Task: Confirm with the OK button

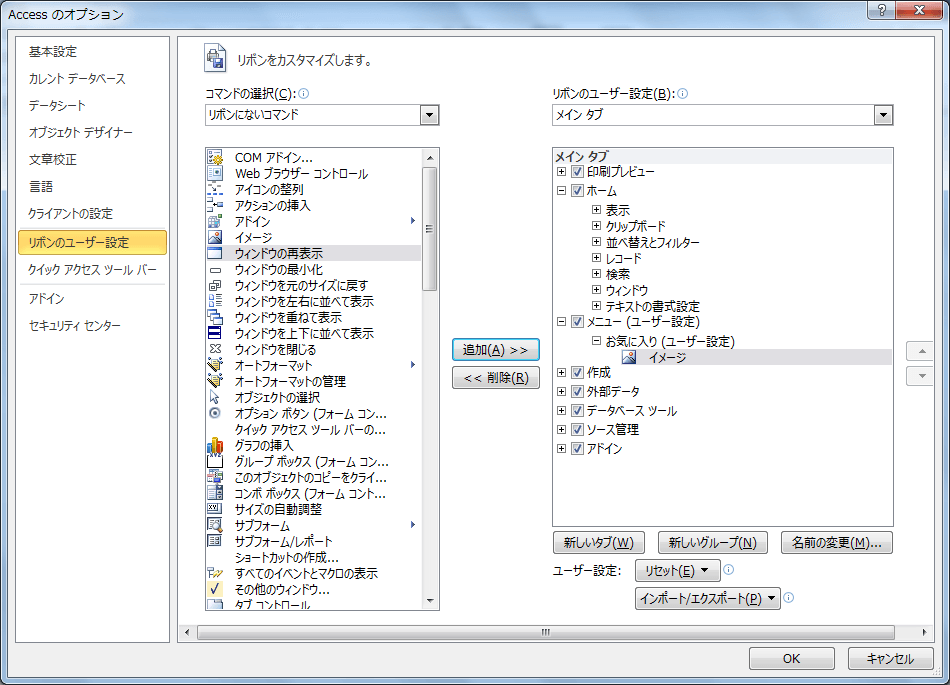Action: tap(791, 658)
